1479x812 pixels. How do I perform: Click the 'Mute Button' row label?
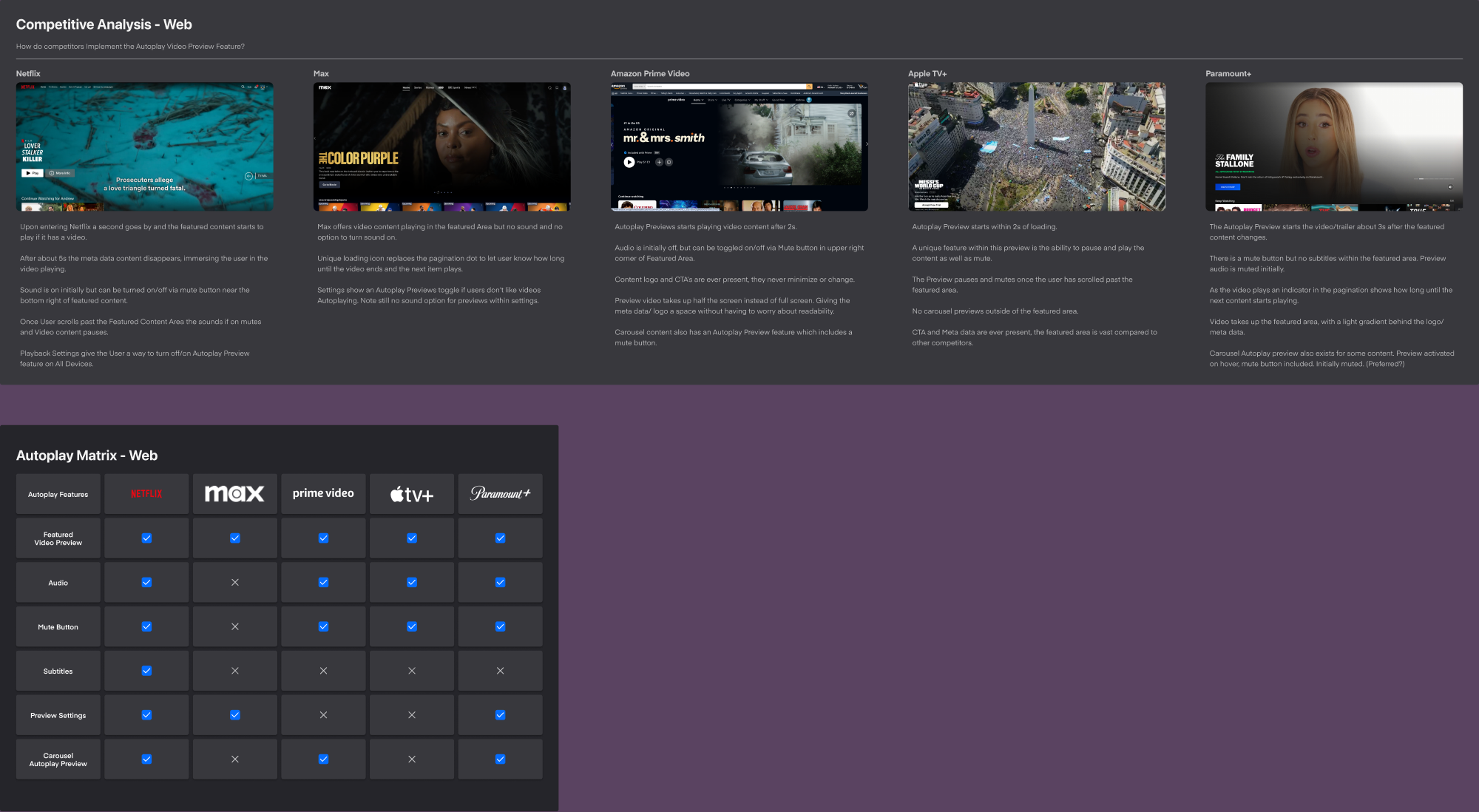pyautogui.click(x=58, y=626)
